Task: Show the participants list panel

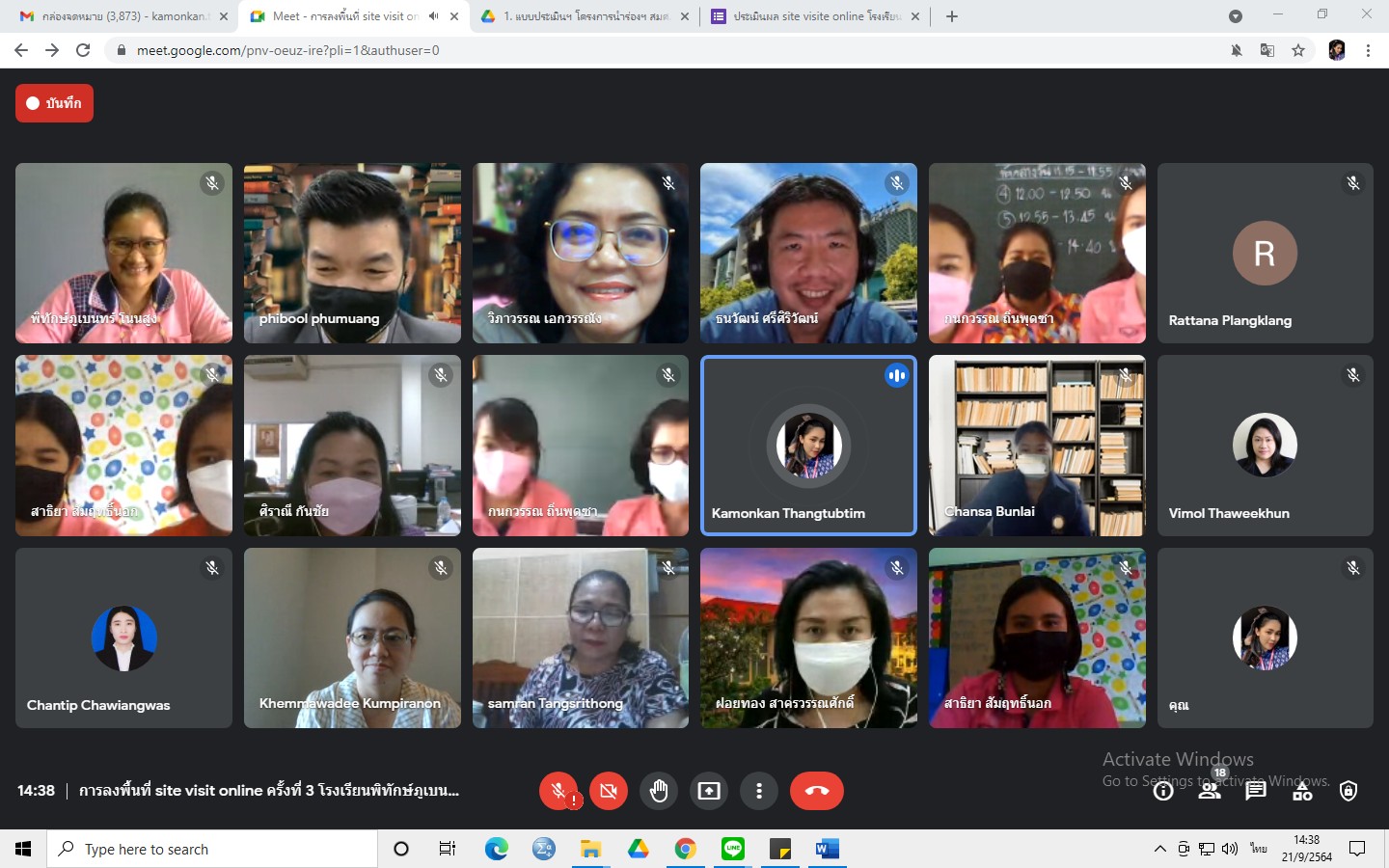Action: [x=1209, y=791]
